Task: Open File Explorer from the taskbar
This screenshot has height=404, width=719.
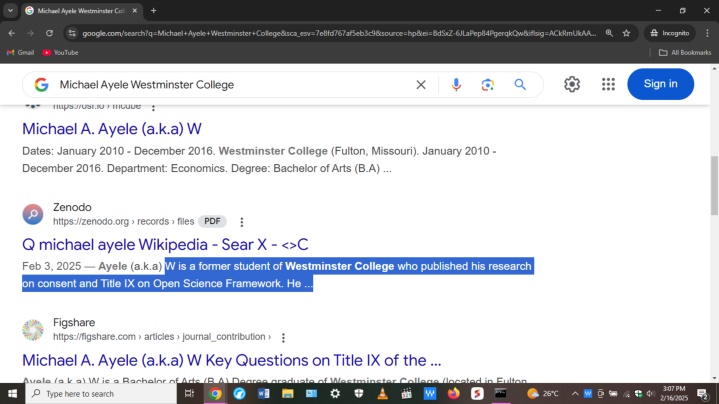Action: pyautogui.click(x=288, y=393)
